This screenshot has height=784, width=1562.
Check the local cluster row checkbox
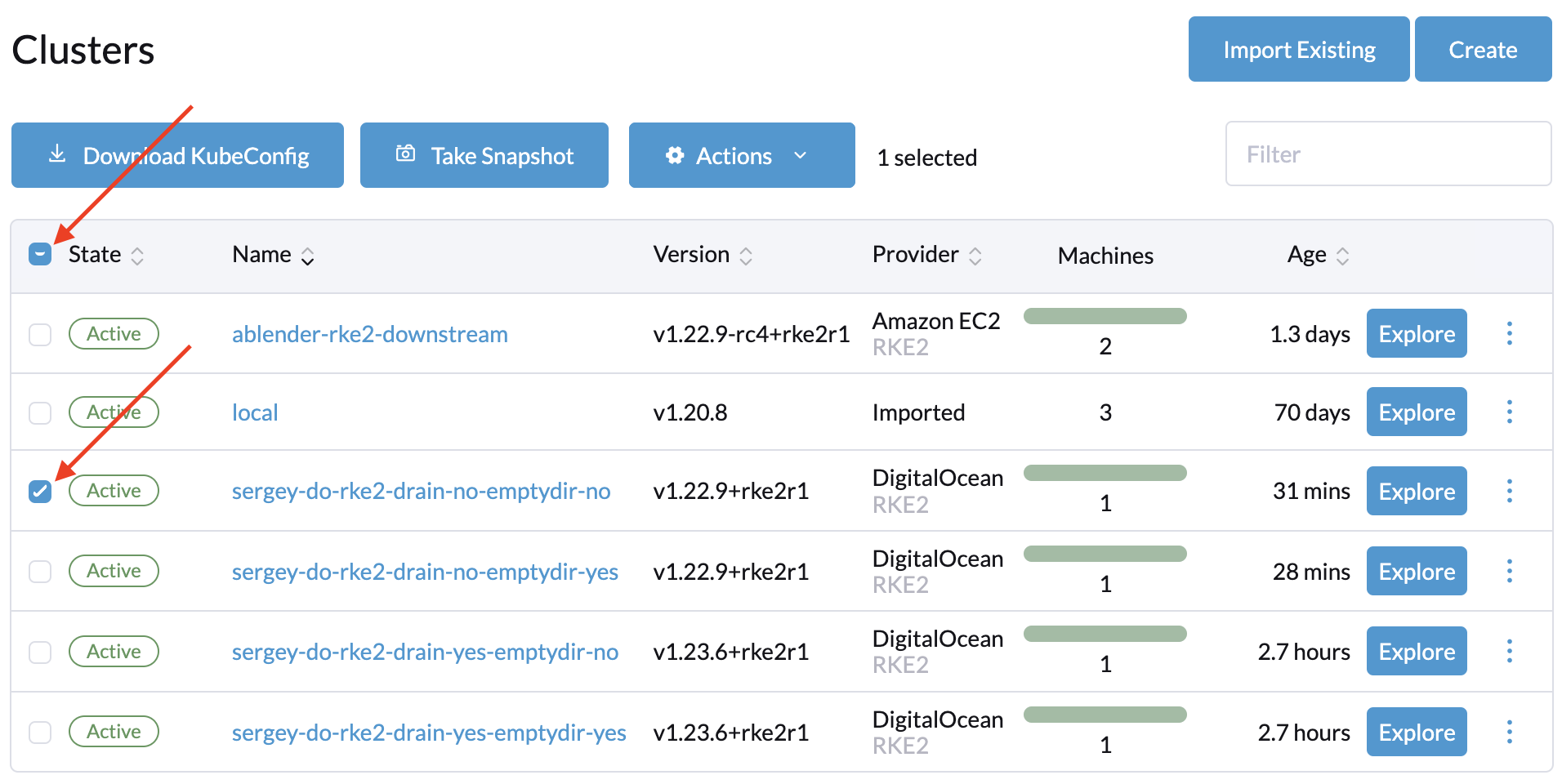pos(40,412)
